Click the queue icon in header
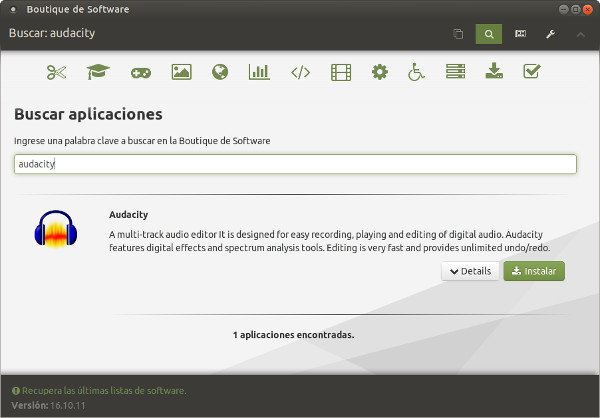The height and width of the screenshot is (418, 600). (x=458, y=34)
